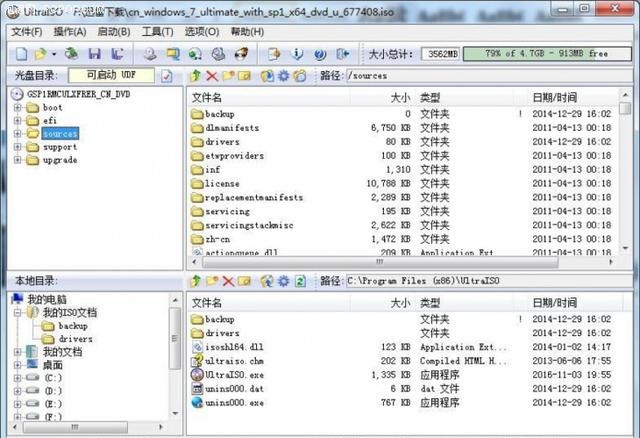
Task: Click the blue Help question icon
Action: click(x=320, y=53)
